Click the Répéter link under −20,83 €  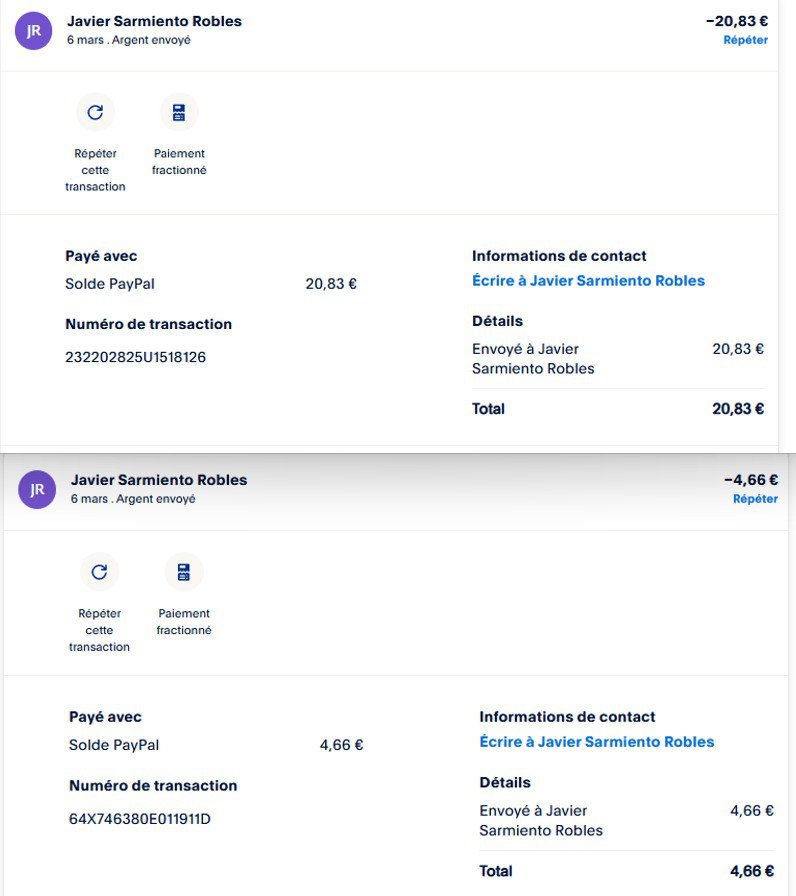(x=745, y=40)
